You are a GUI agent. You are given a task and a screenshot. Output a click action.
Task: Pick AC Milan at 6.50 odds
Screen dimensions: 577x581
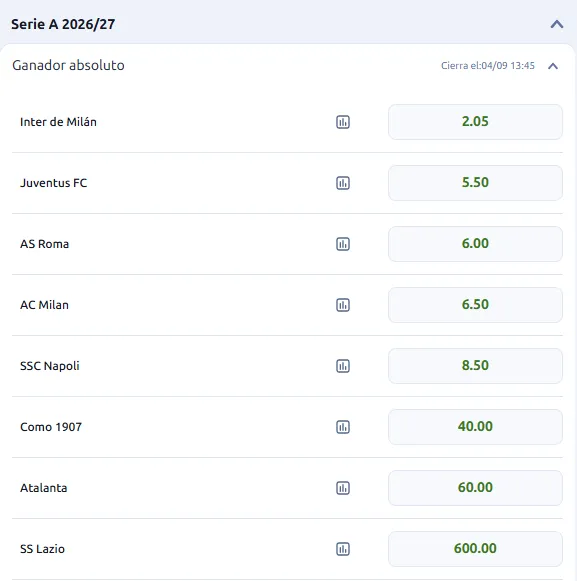point(475,305)
